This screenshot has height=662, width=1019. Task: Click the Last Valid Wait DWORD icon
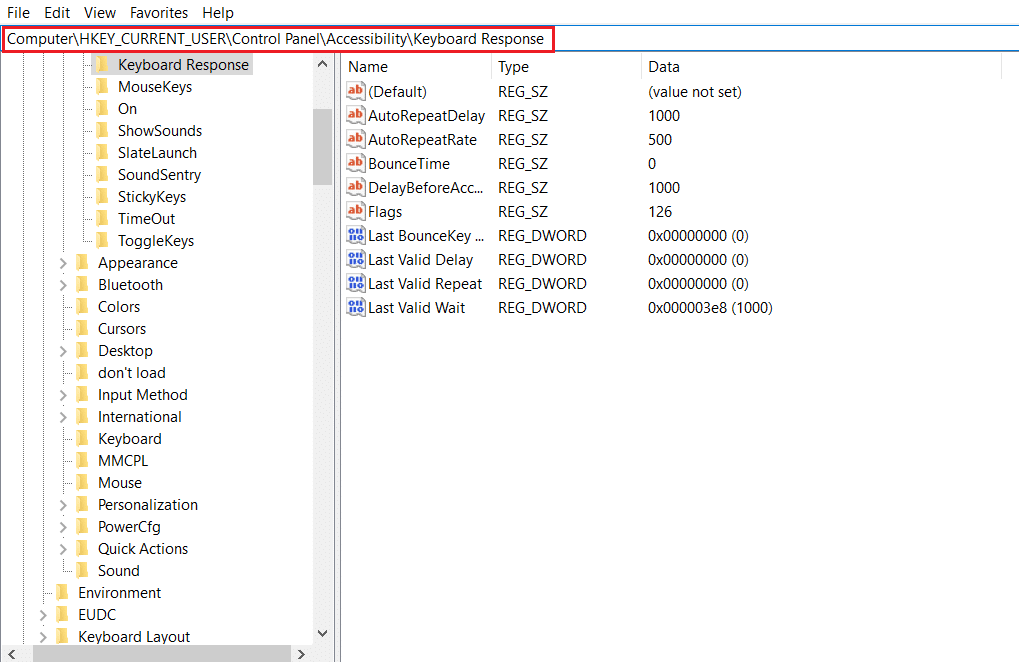pyautogui.click(x=355, y=307)
